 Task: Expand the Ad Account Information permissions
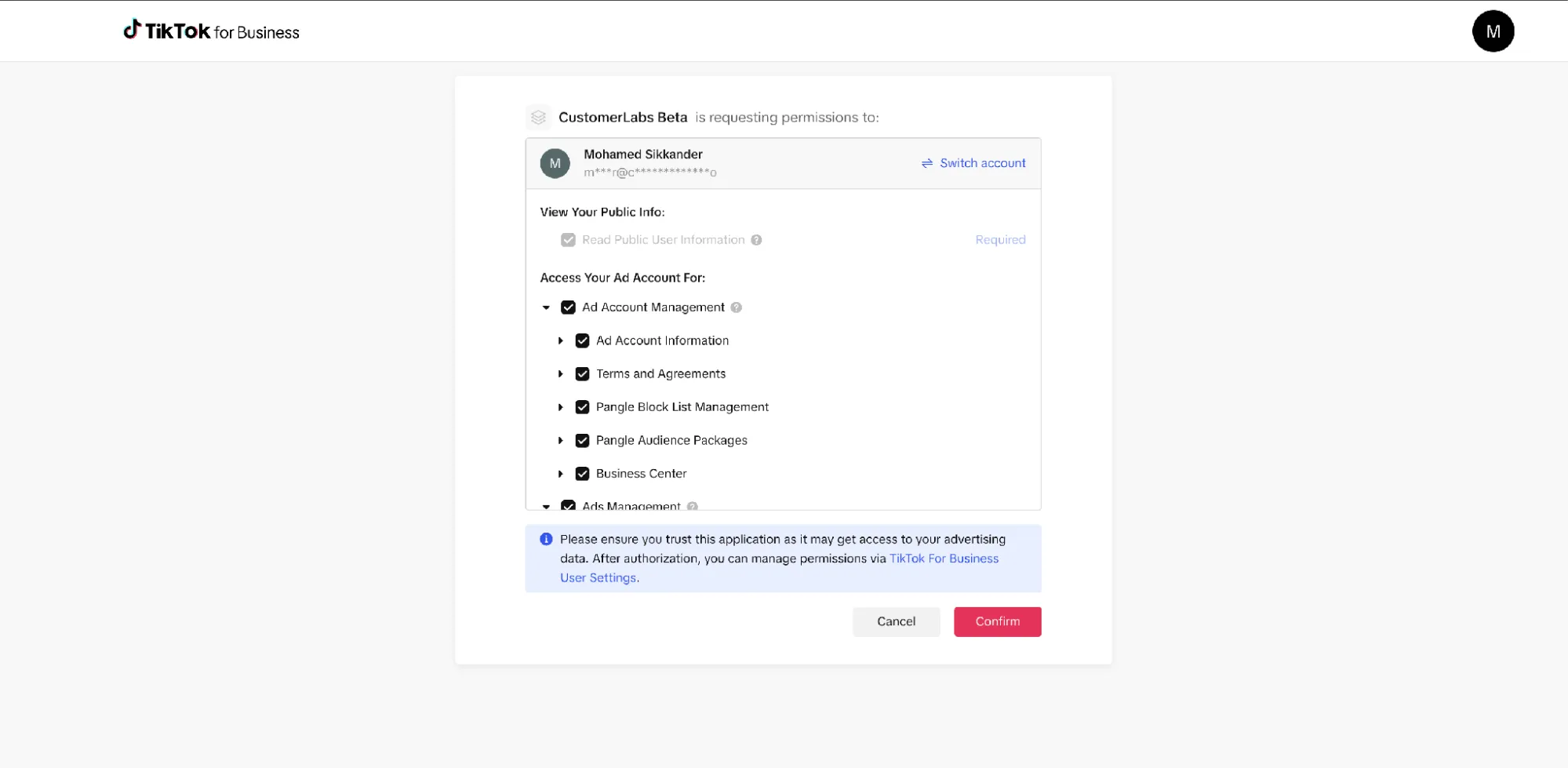[560, 340]
